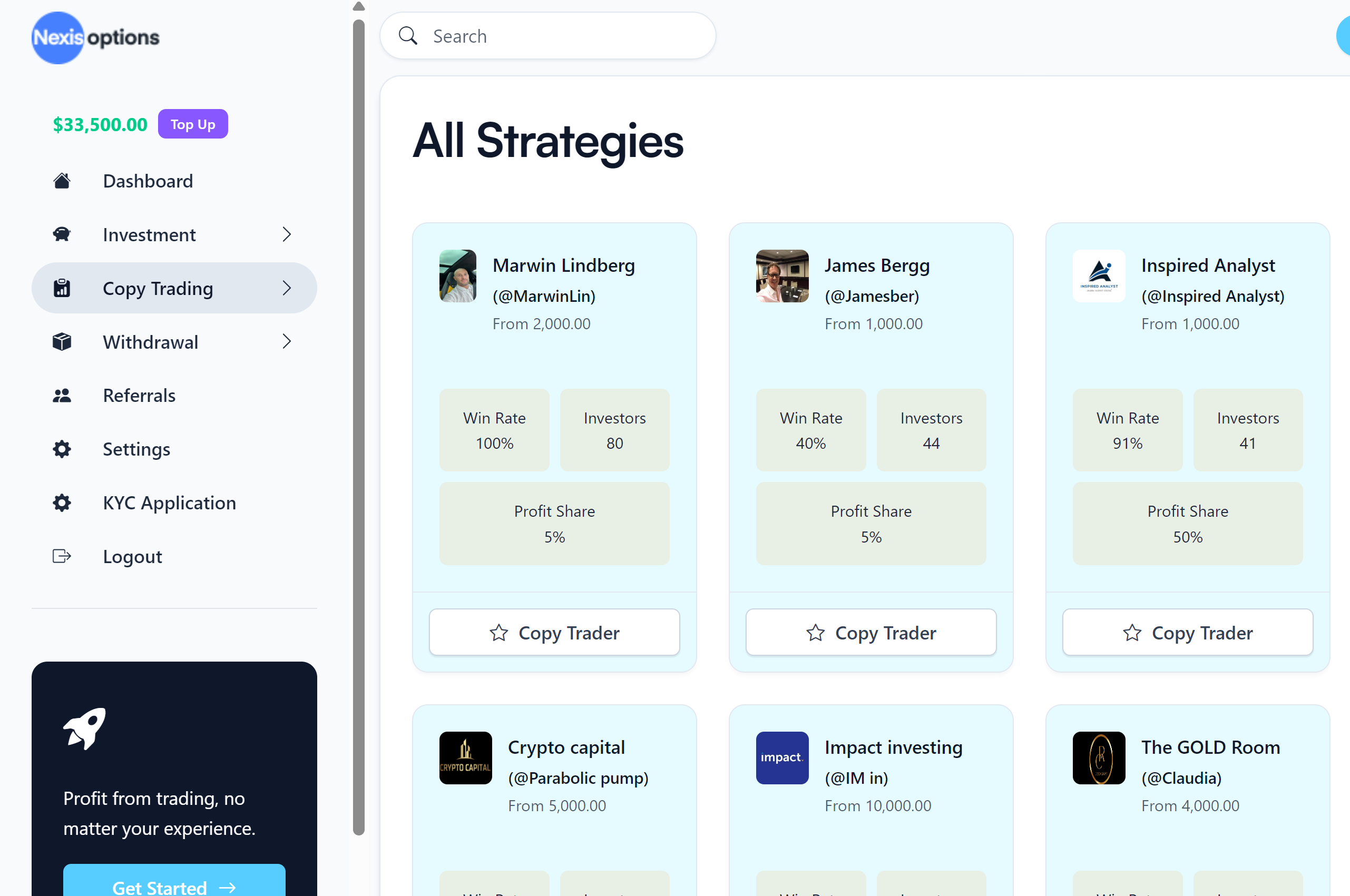Click the Referrals people icon
The height and width of the screenshot is (896, 1350).
coord(62,396)
